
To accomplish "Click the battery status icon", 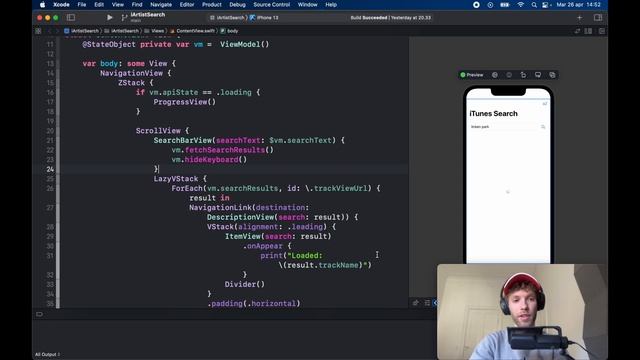I will 505,5.
